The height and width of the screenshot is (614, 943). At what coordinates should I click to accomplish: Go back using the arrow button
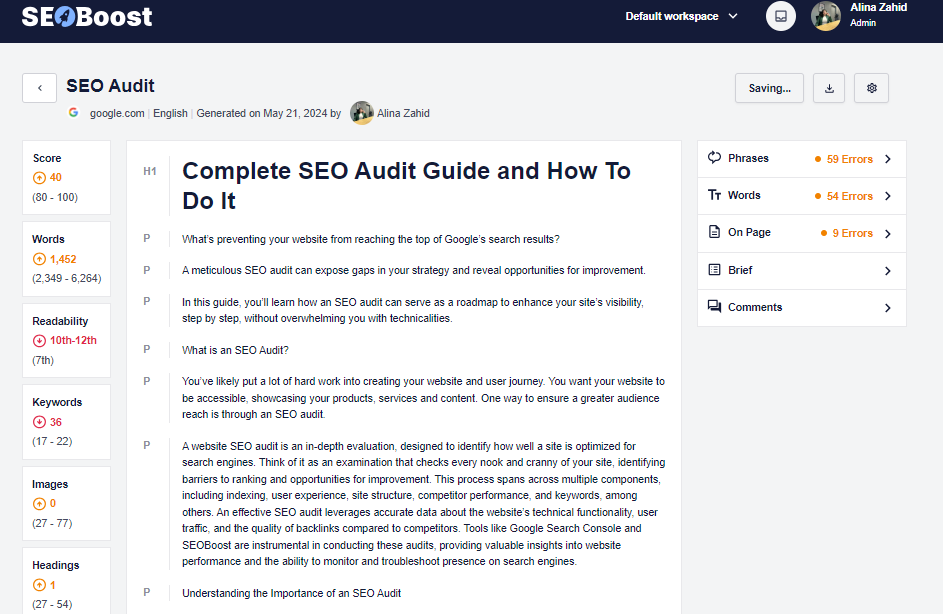point(40,88)
